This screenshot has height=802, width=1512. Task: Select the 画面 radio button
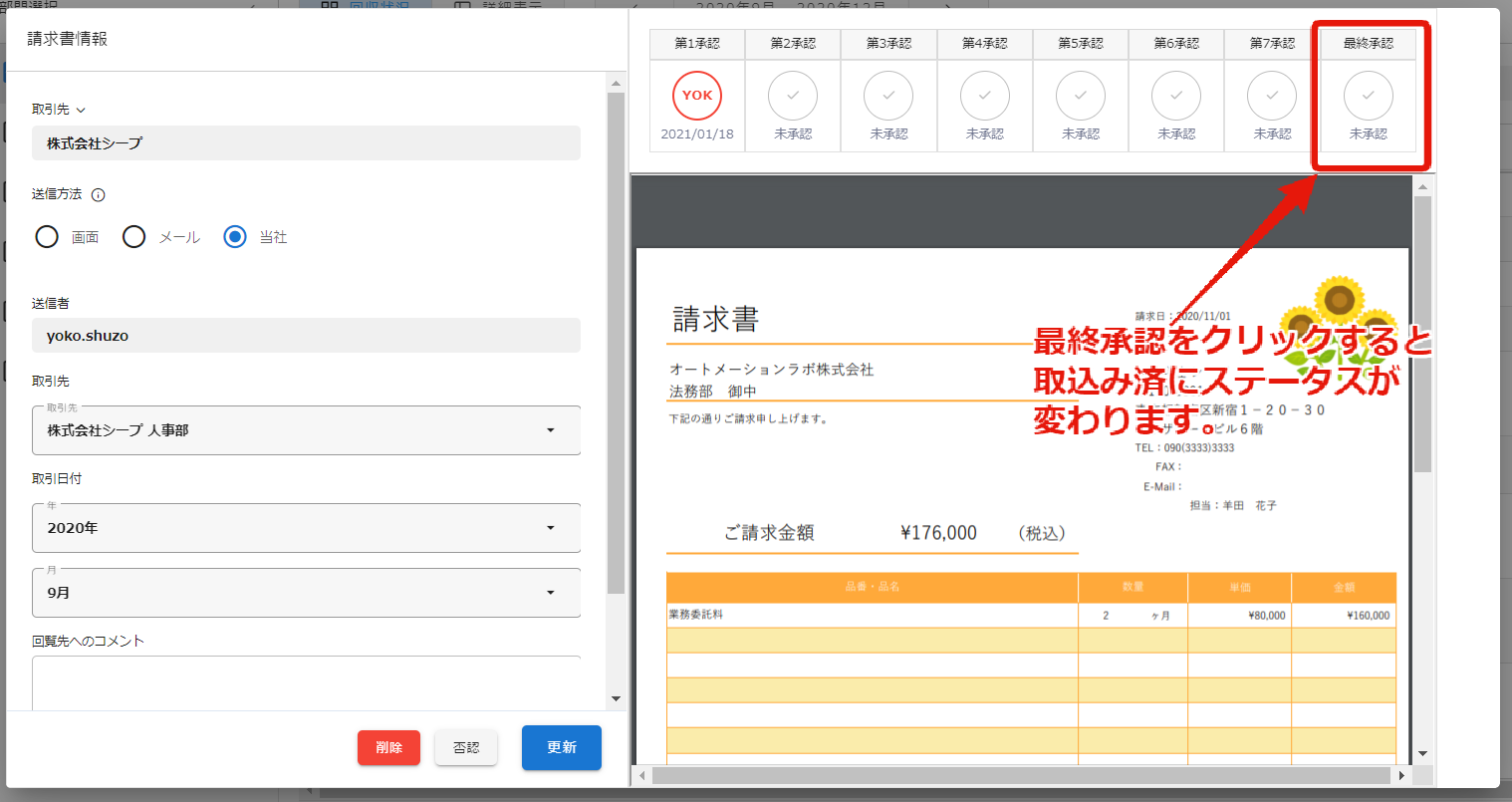47,237
